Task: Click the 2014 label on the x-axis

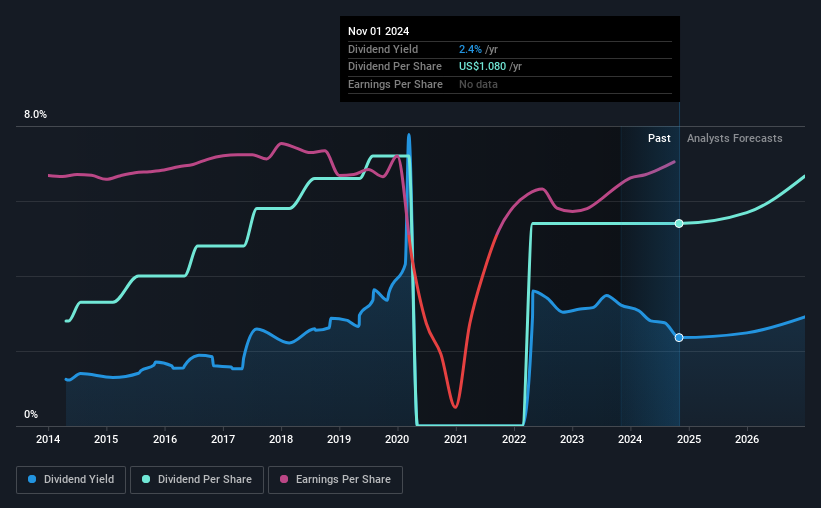Action: 48,439
